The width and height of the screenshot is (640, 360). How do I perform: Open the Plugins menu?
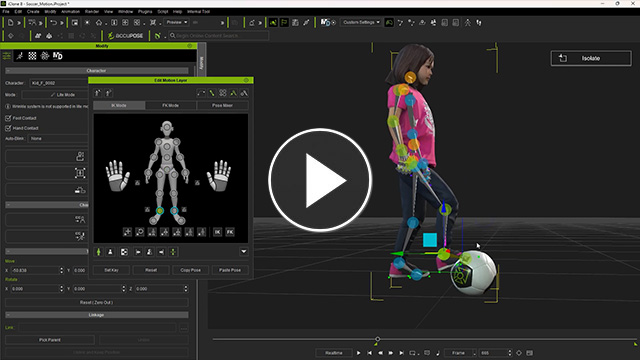coord(145,11)
